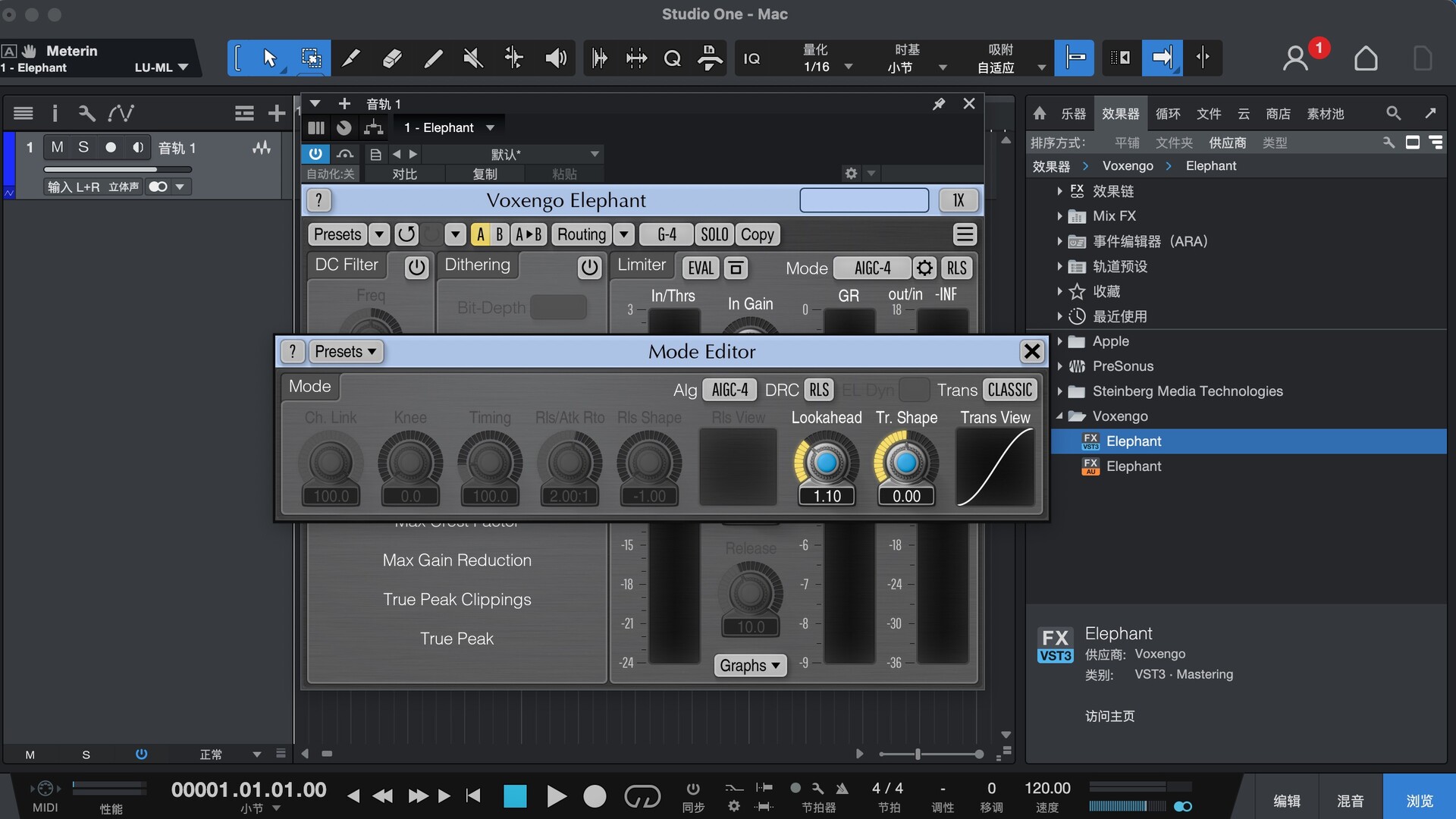The image size is (1456, 819).
Task: Mute track 1 with M button
Action: pos(57,147)
